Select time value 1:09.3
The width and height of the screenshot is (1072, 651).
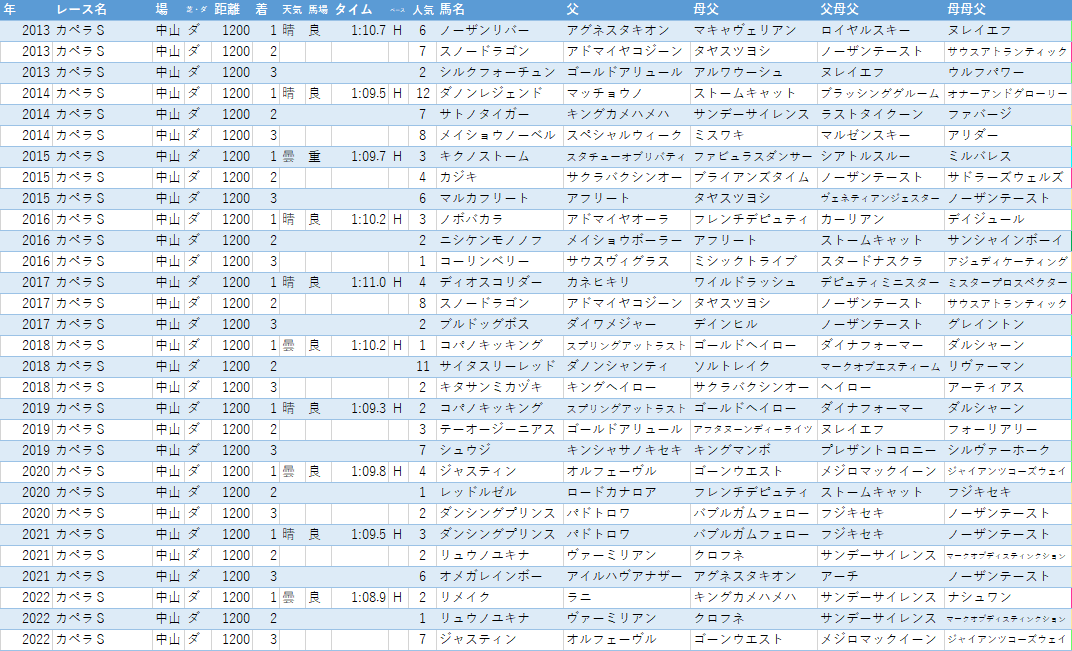(x=368, y=408)
